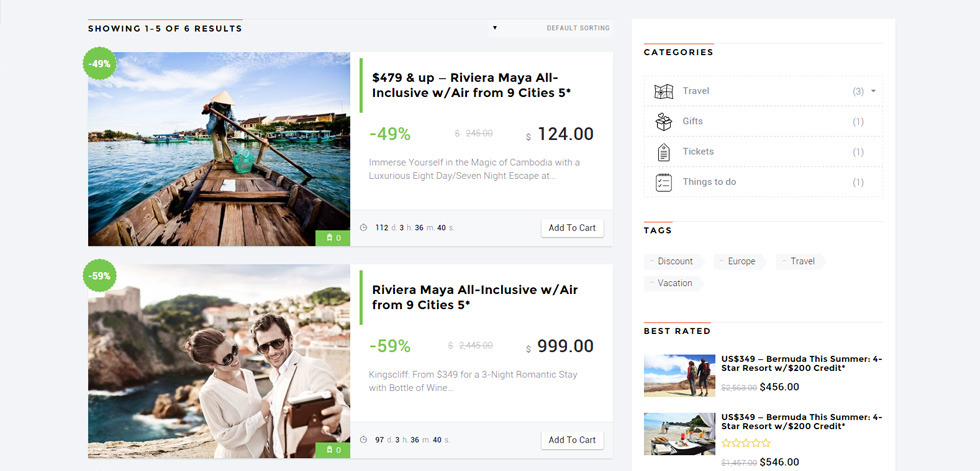Image resolution: width=980 pixels, height=471 pixels.
Task: Select the Discount tag
Action: click(x=674, y=261)
